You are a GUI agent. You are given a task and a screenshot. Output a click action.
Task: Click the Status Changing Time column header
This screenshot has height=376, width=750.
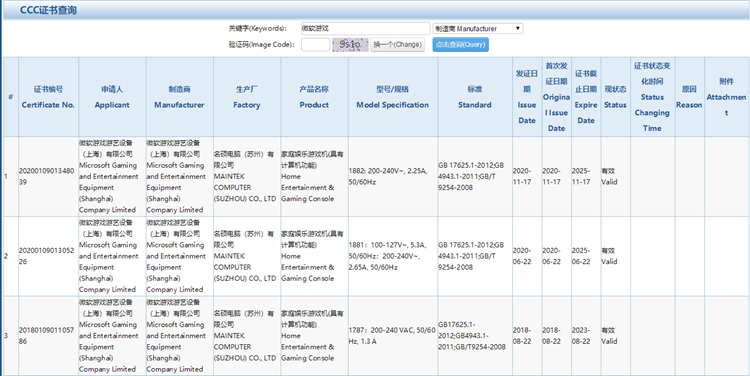tap(652, 97)
